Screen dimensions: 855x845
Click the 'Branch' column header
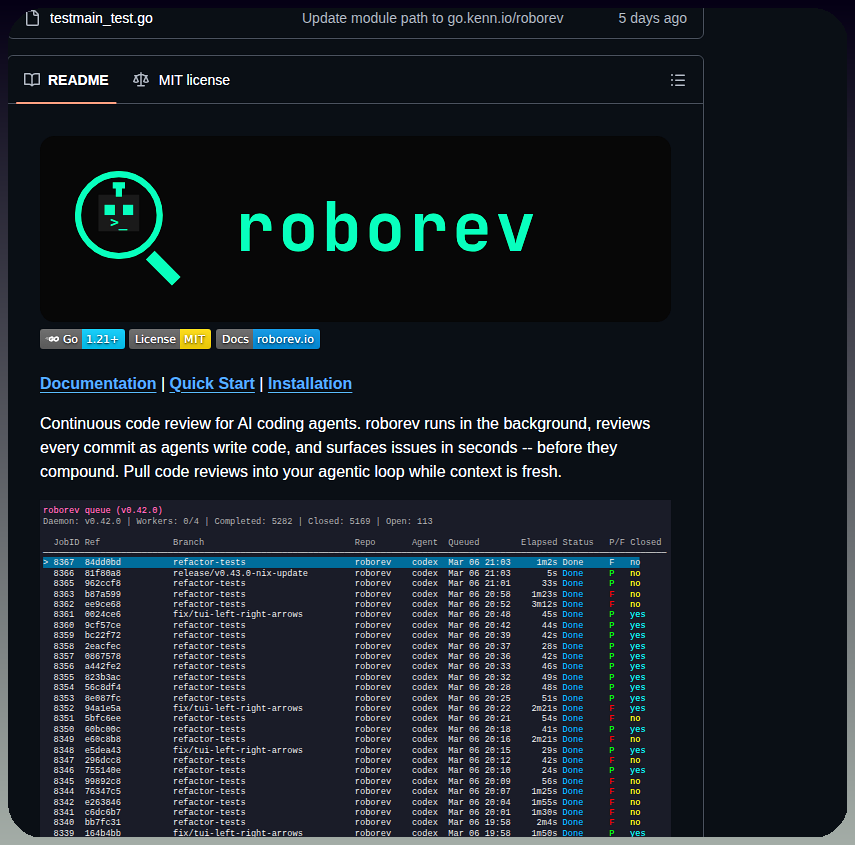188,542
